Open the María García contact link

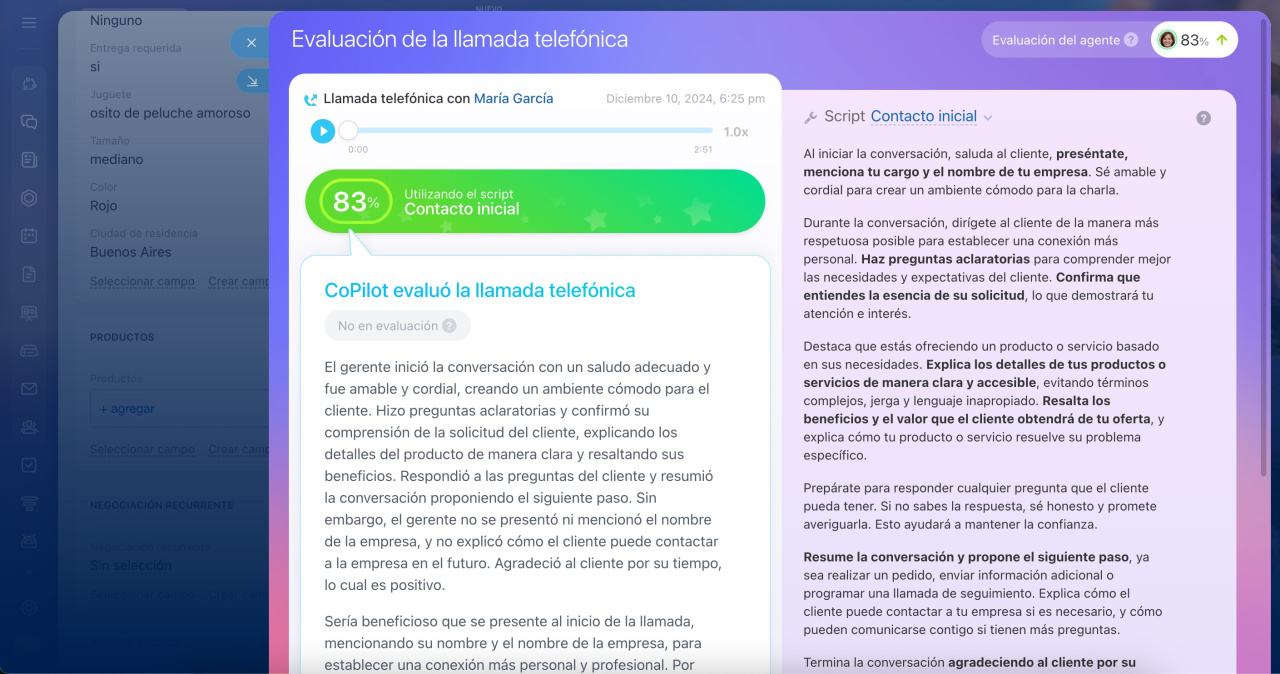pos(513,98)
